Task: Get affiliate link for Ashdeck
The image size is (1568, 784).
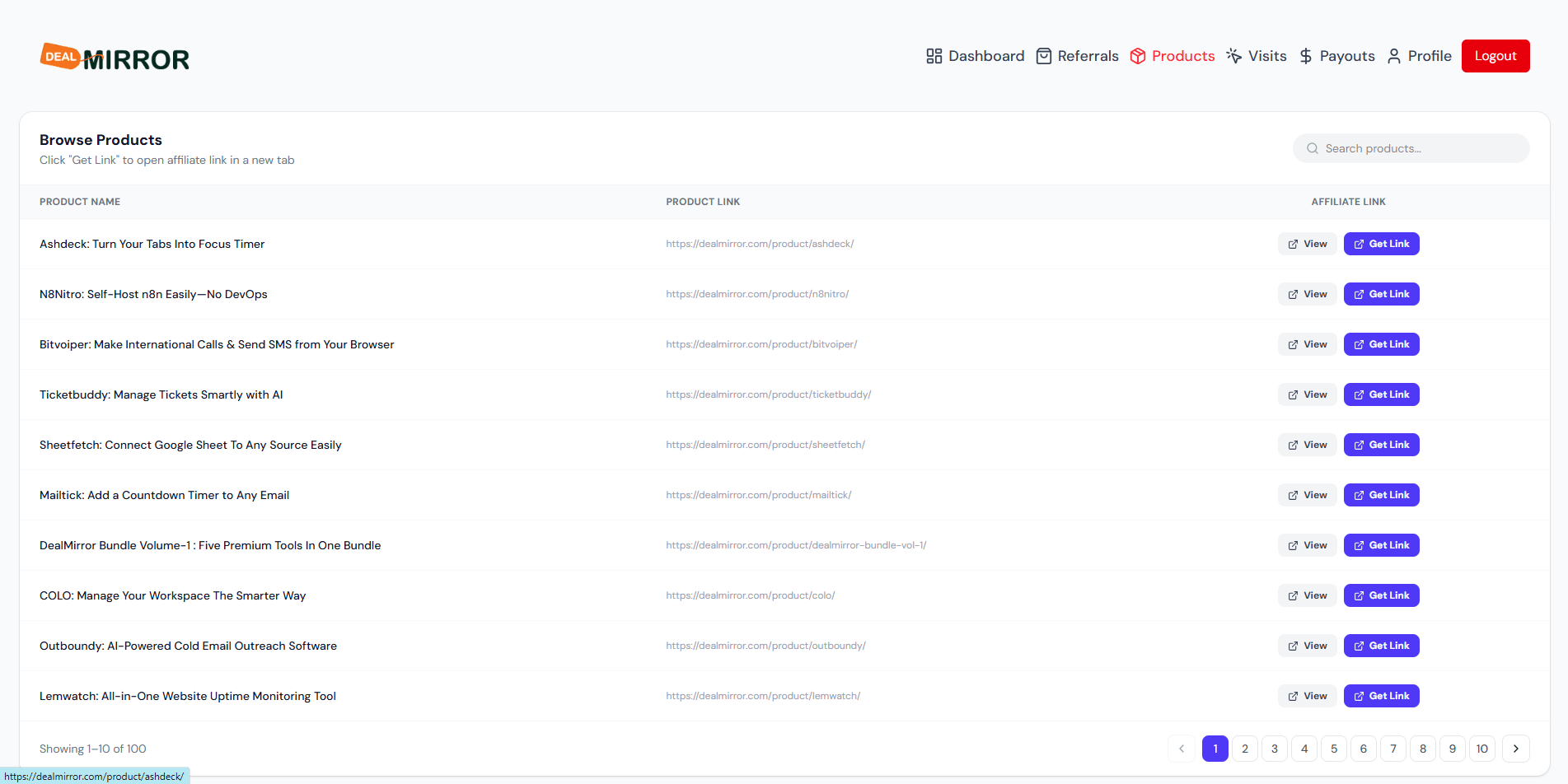Action: 1381,244
